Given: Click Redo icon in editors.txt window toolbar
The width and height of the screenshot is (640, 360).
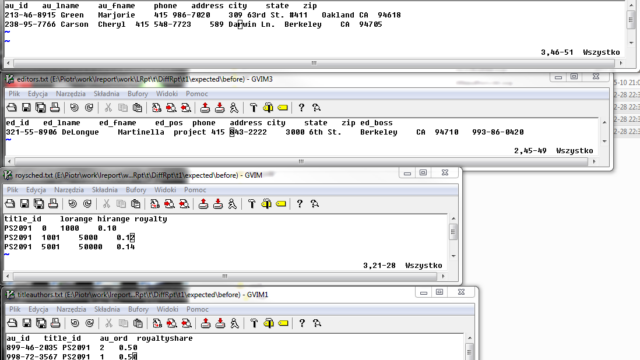Looking at the screenshot, I should [x=89, y=108].
